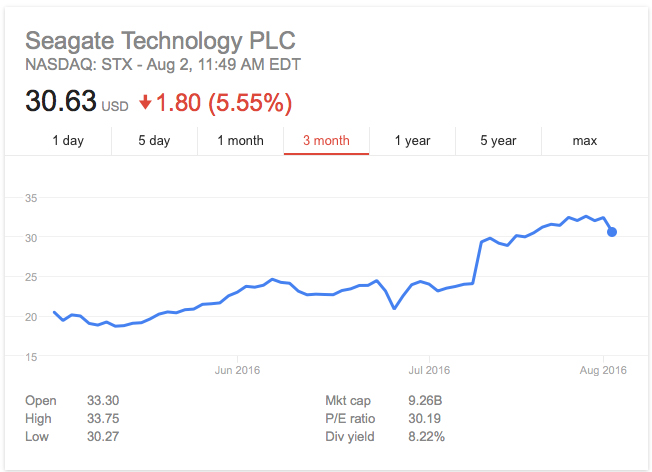Click the Open value 33.30
Screen dimensions: 652x472
[x=103, y=400]
